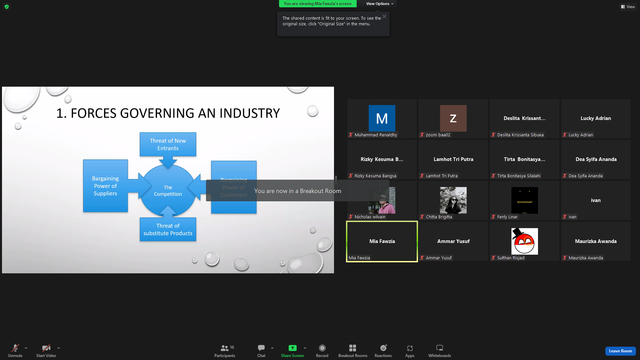Click 'The Competition' circle in the diagram
Image resolution: width=640 pixels, height=360 pixels.
(168, 191)
